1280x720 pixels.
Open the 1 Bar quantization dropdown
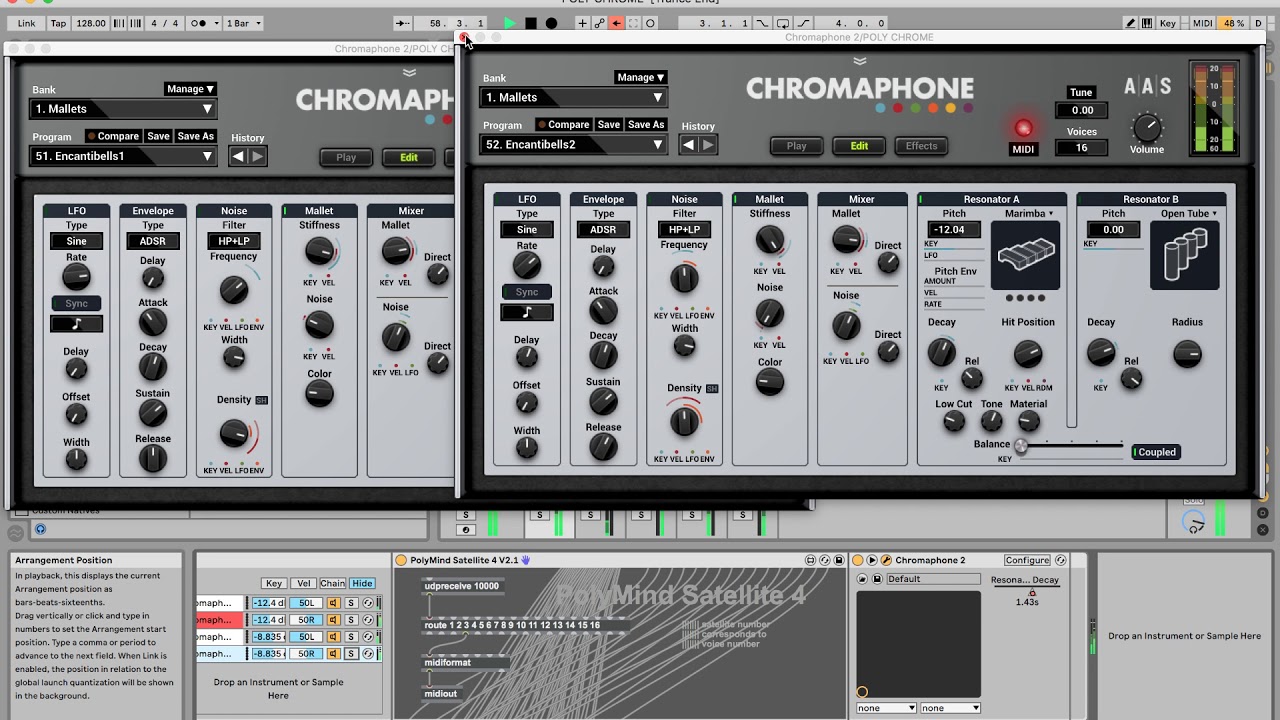pos(242,23)
